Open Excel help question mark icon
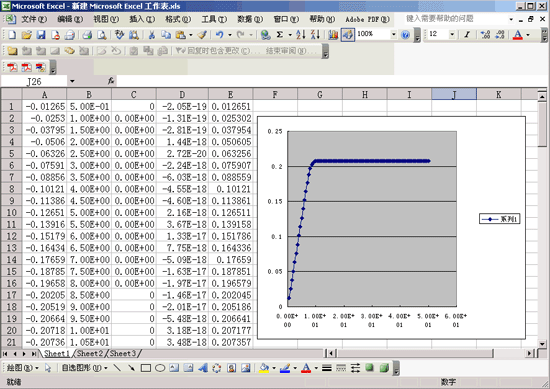Viewport: 550px width, 389px height. pyautogui.click(x=405, y=35)
